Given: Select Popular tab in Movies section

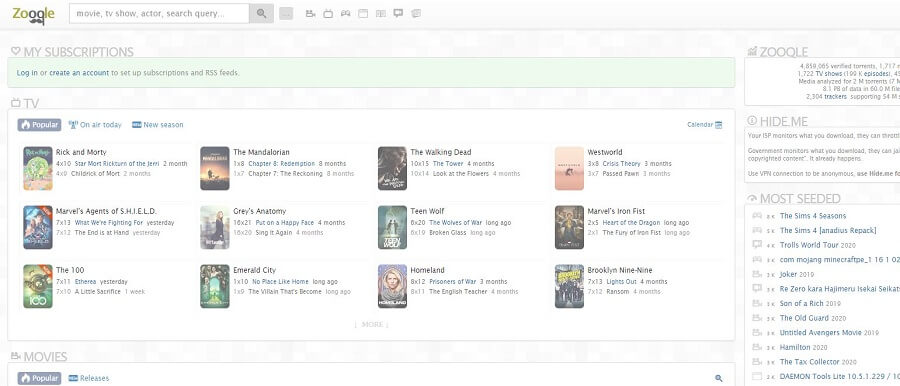Looking at the screenshot, I should pos(40,378).
